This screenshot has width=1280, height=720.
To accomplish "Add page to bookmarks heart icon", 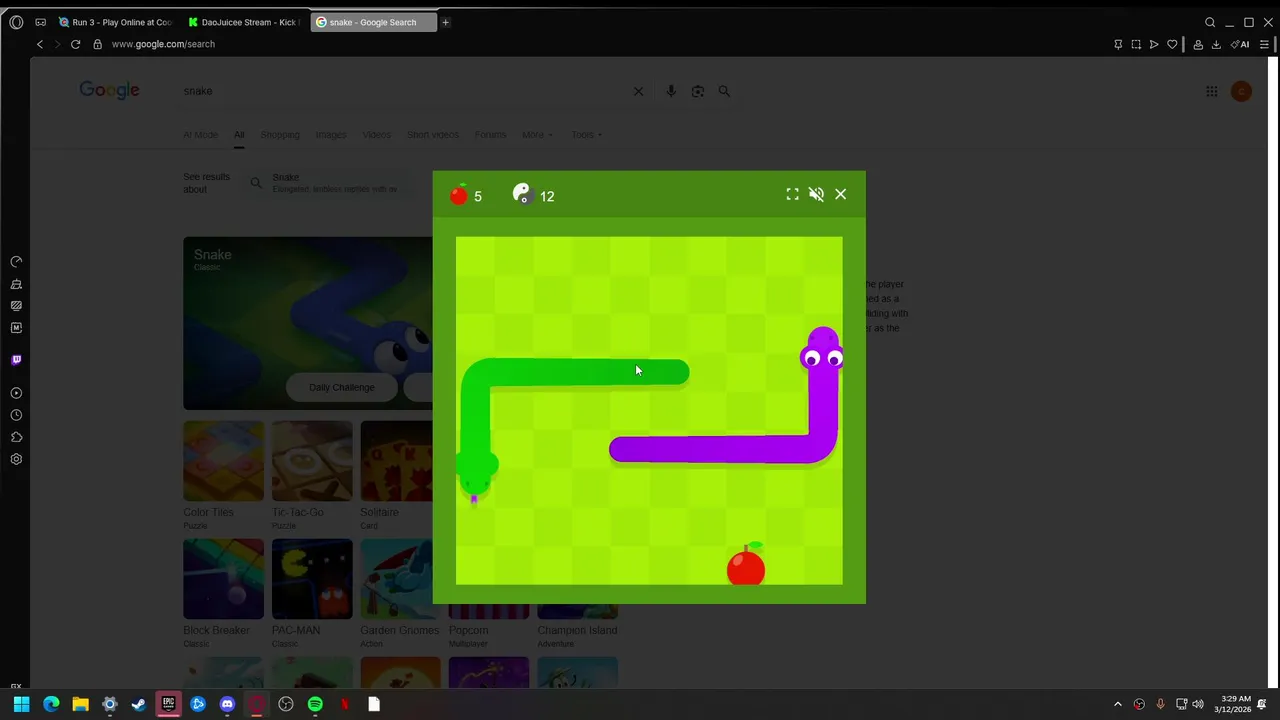I will coord(1172,44).
